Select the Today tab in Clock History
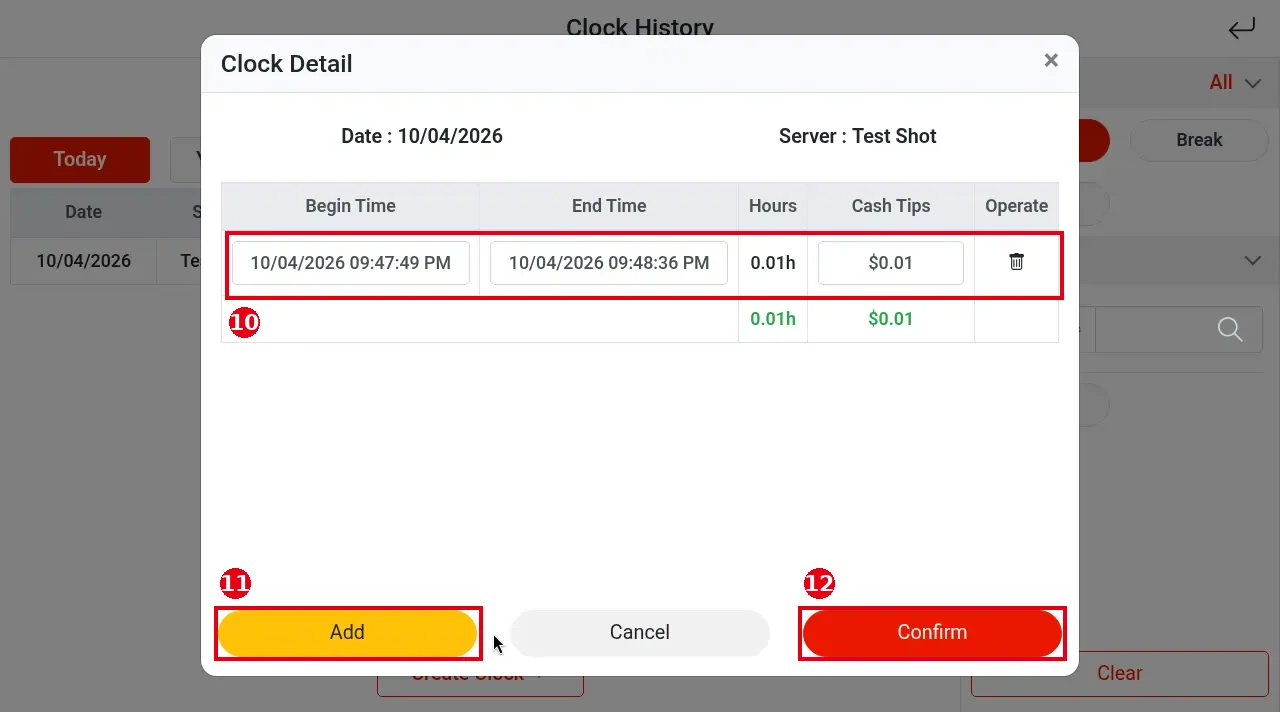1280x712 pixels. click(x=80, y=159)
